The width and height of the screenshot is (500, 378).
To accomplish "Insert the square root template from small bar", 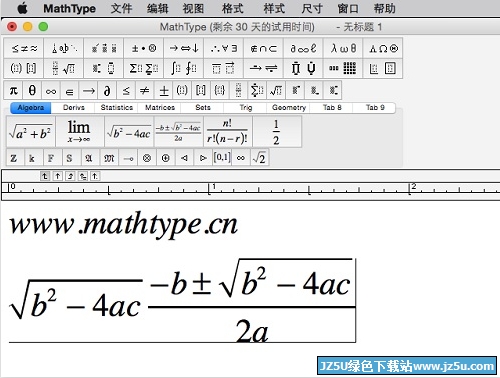I will coord(276,90).
